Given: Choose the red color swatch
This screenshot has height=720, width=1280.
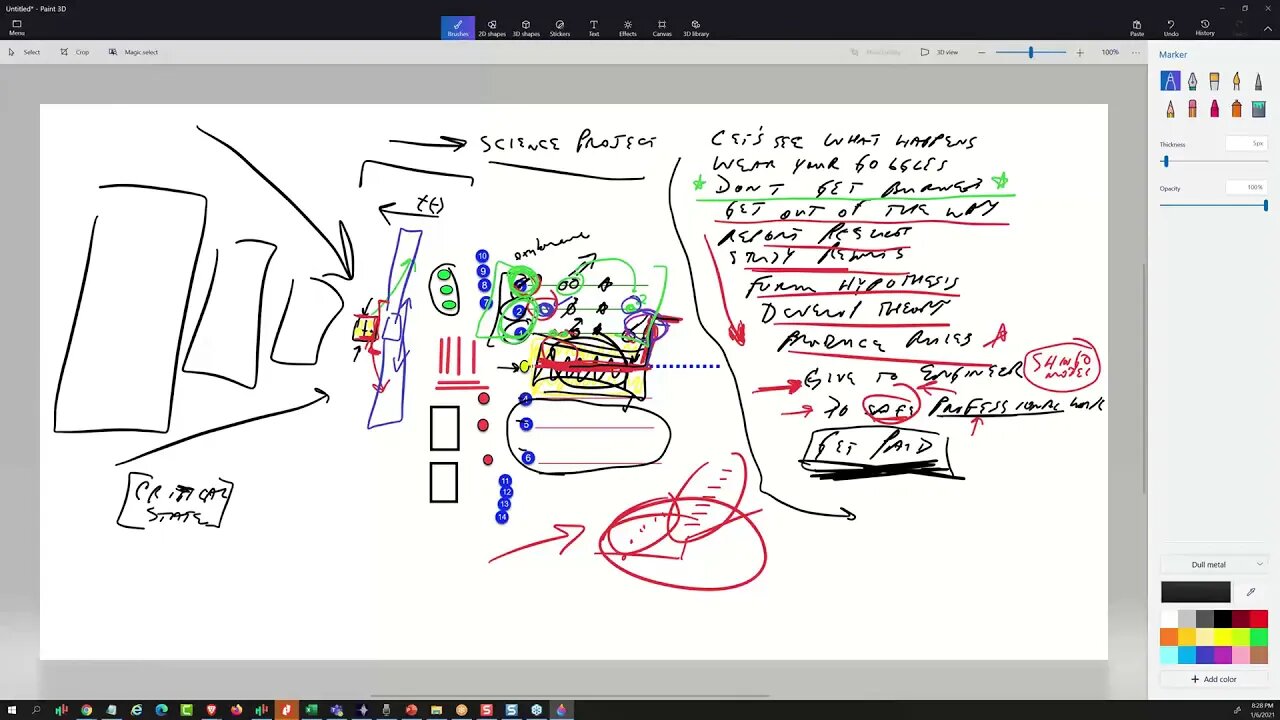Looking at the screenshot, I should (1258, 619).
